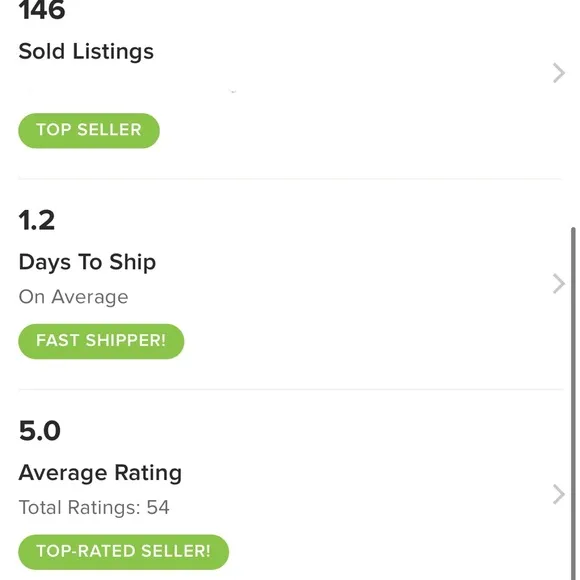Tap the word Average in On Average

[x=90, y=297]
